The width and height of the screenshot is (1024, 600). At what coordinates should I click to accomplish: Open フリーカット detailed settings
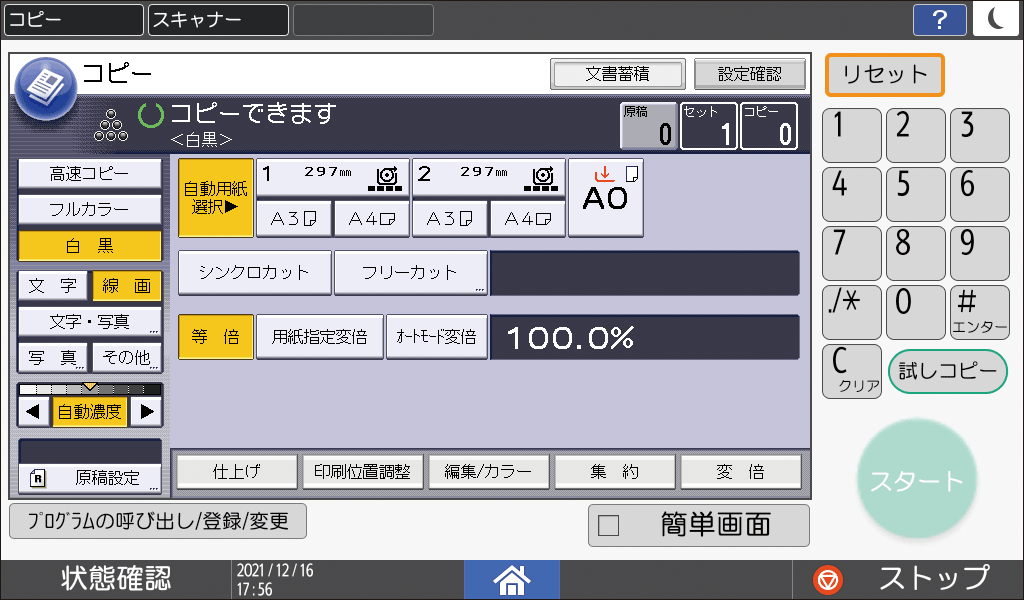(x=410, y=272)
